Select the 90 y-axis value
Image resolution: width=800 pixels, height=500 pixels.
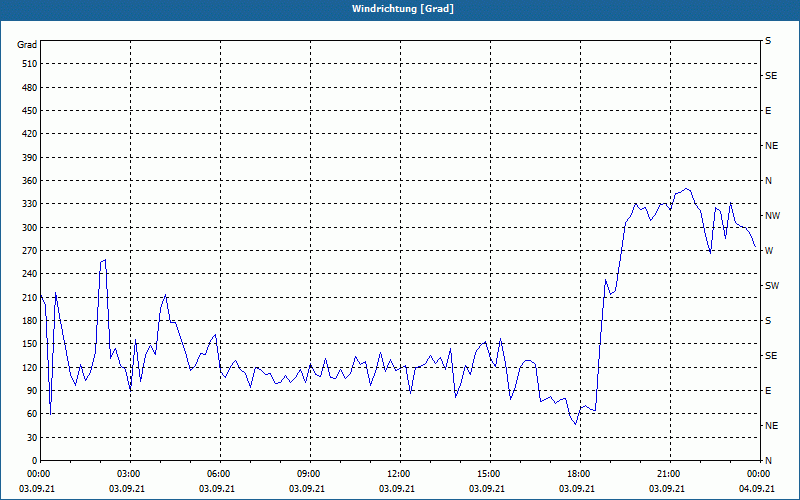pos(32,391)
